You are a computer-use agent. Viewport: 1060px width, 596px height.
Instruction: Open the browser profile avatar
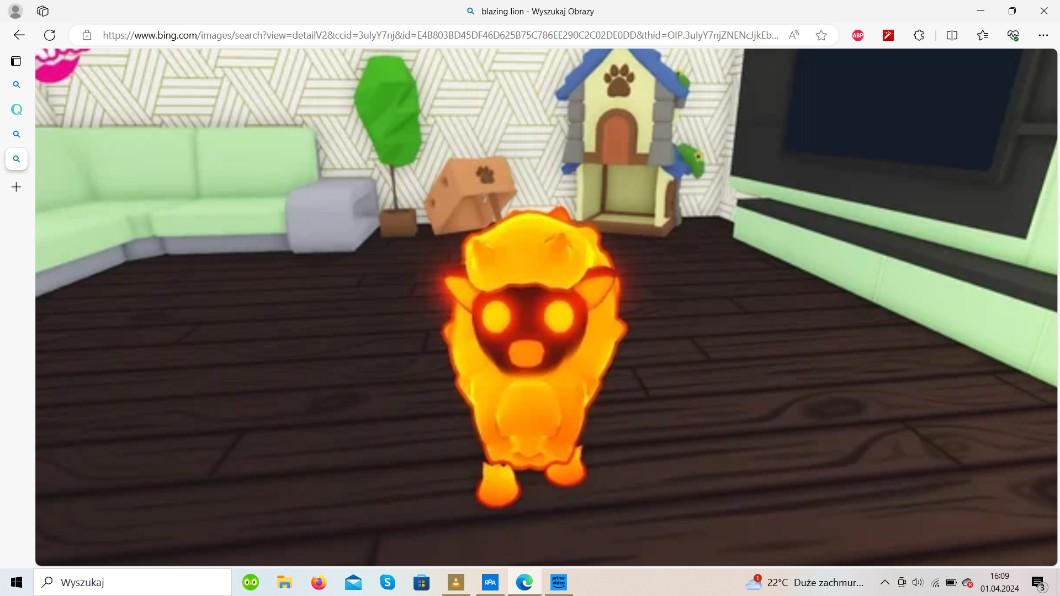click(x=15, y=11)
